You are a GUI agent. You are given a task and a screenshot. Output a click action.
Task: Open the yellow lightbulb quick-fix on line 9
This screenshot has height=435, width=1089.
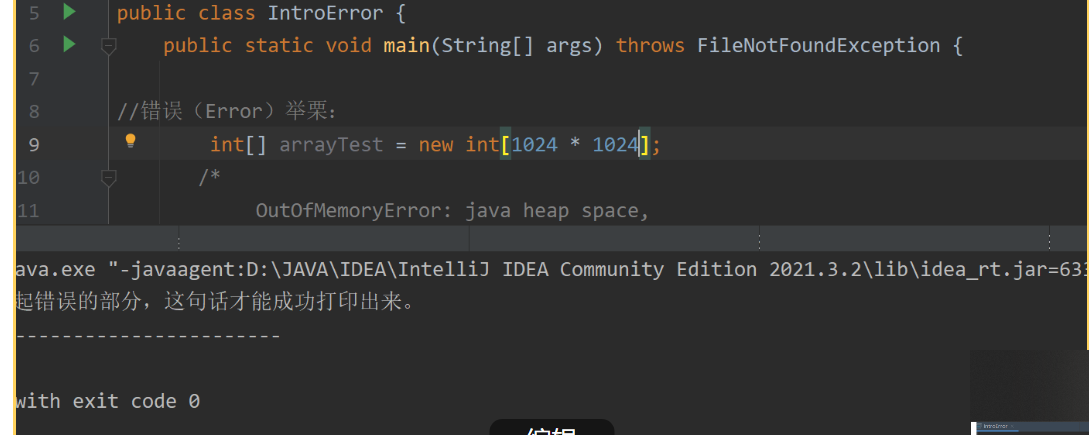[x=129, y=141]
